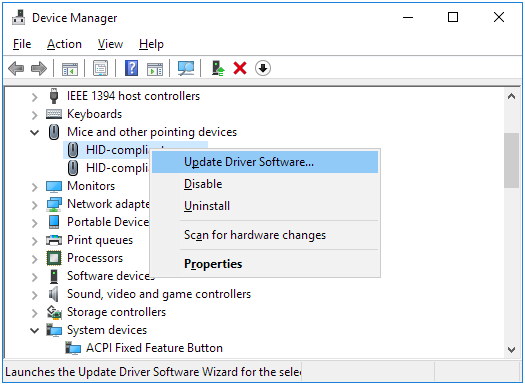This screenshot has width=525, height=385.
Task: Click the Back arrow toolbar icon
Action: [16, 68]
